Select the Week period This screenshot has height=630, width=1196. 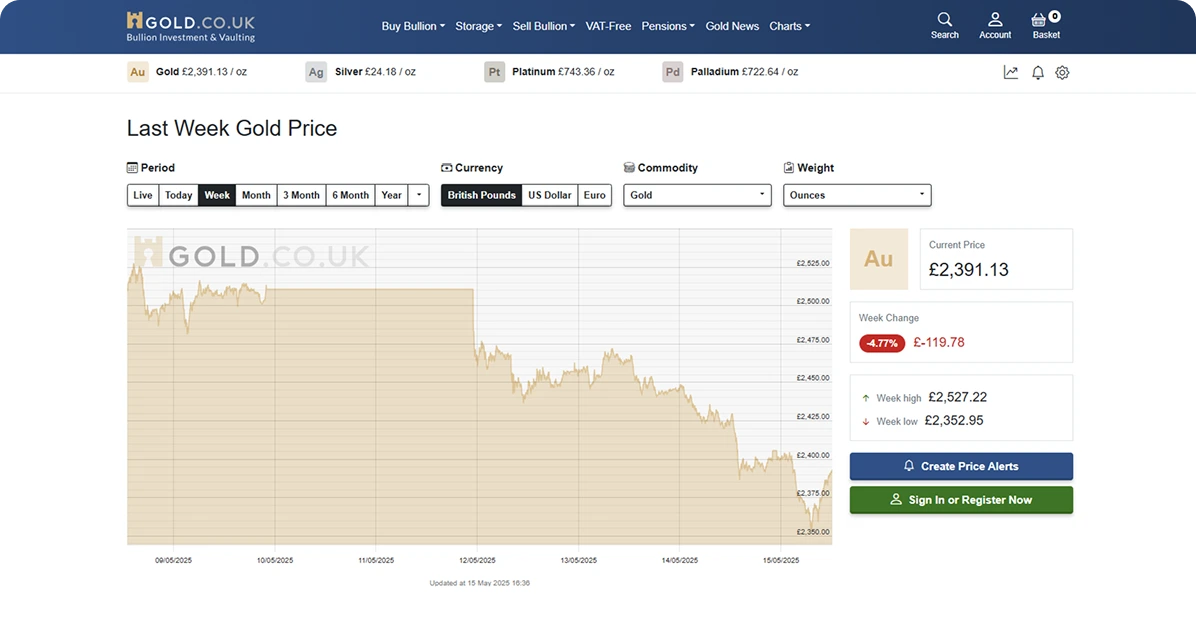pyautogui.click(x=217, y=195)
